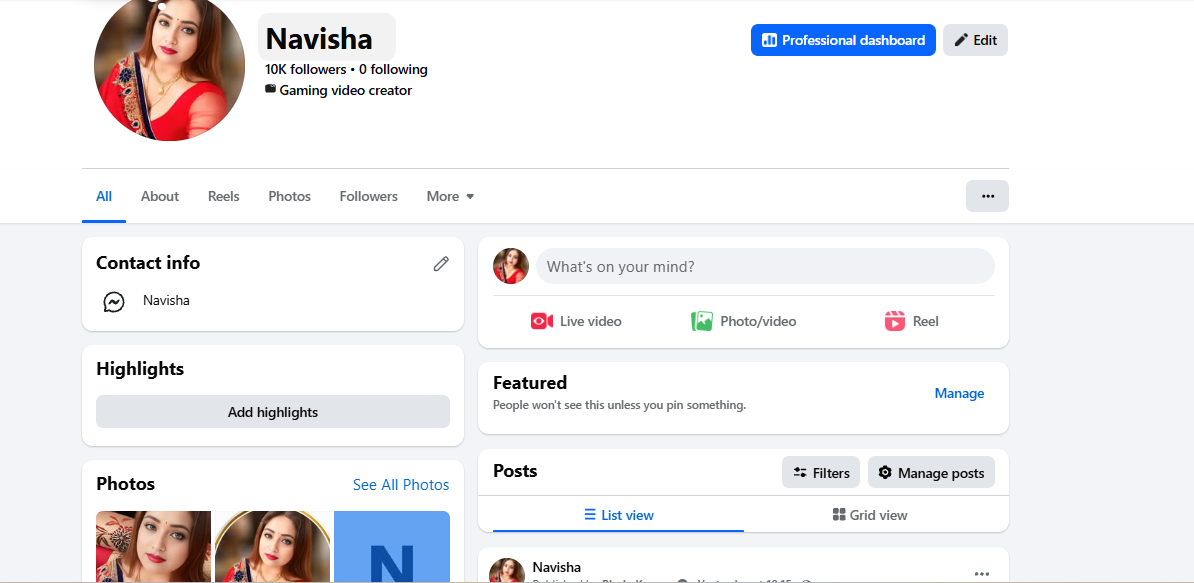Open the Professional dashboard
This screenshot has height=583, width=1194.
(843, 40)
